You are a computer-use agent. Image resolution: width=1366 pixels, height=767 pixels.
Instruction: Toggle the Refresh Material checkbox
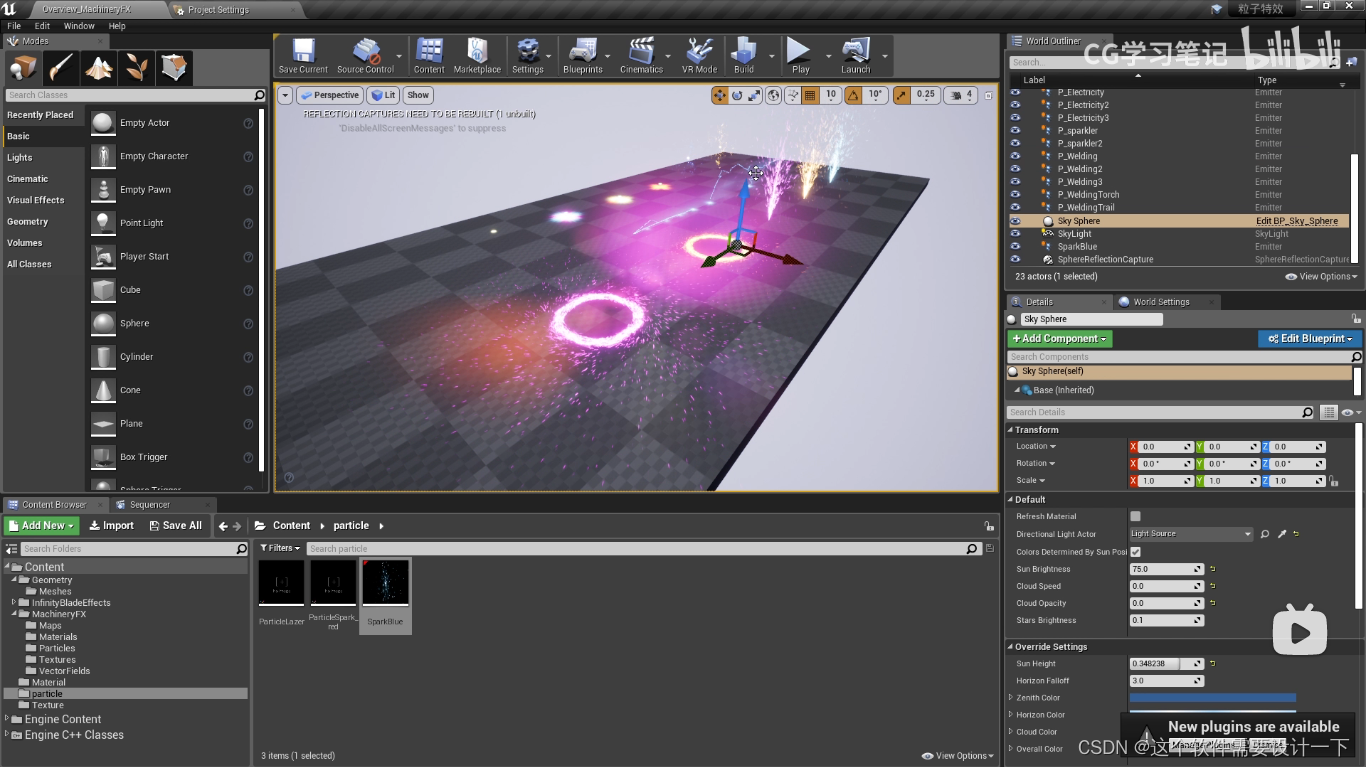coord(1135,516)
